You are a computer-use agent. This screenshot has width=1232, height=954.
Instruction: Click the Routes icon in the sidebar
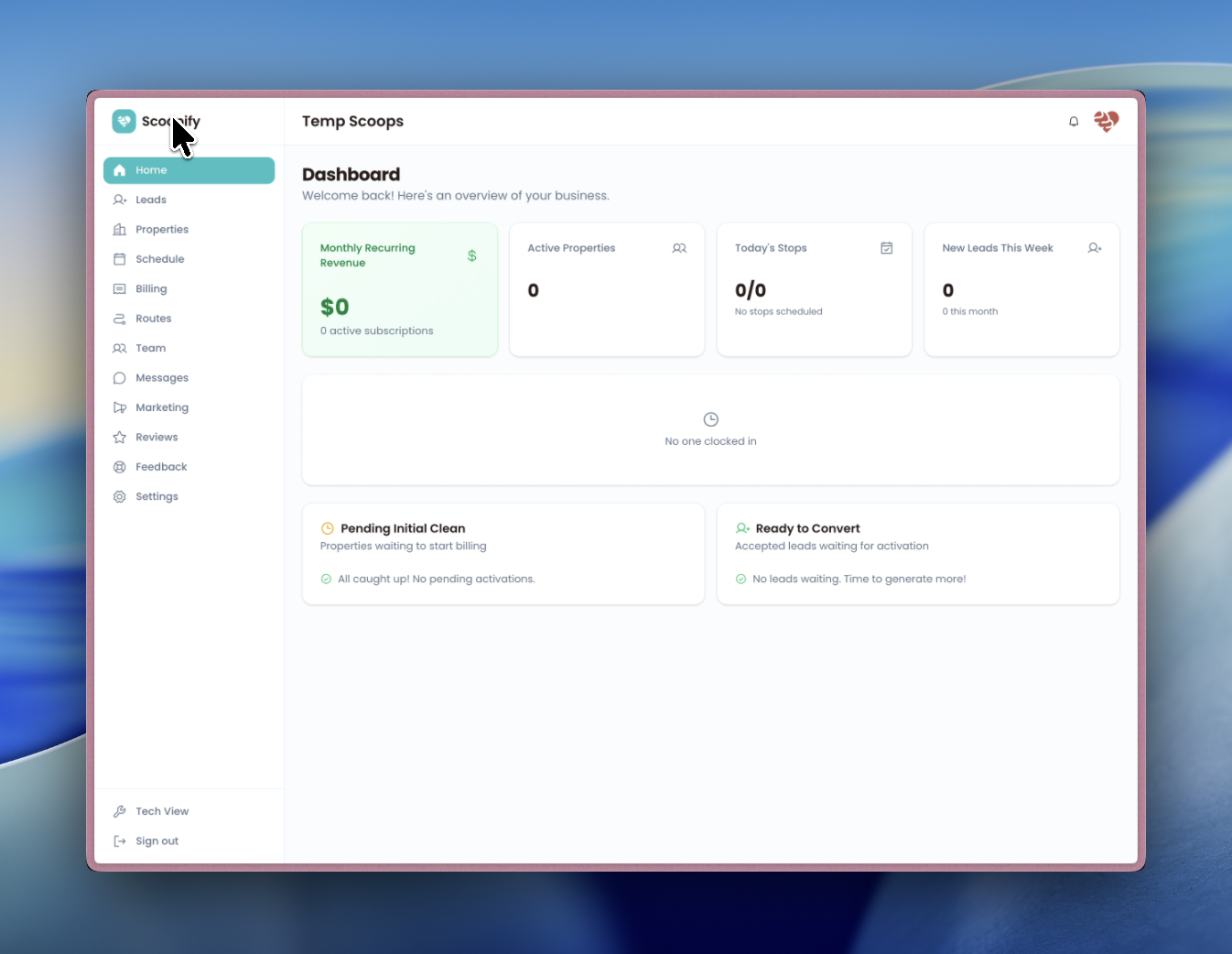(x=120, y=318)
